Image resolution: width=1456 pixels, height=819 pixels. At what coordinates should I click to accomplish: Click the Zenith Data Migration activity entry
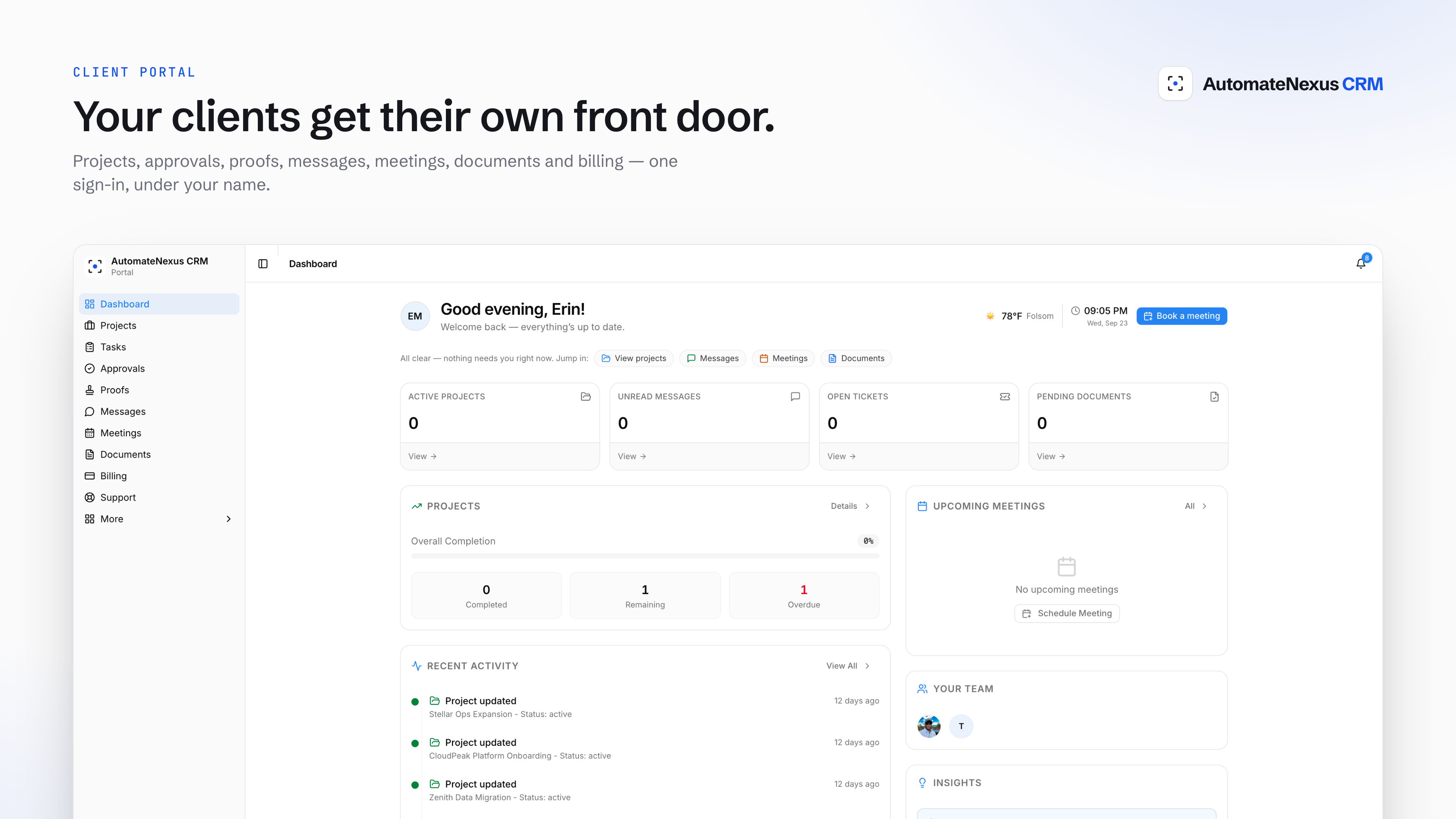pyautogui.click(x=645, y=790)
